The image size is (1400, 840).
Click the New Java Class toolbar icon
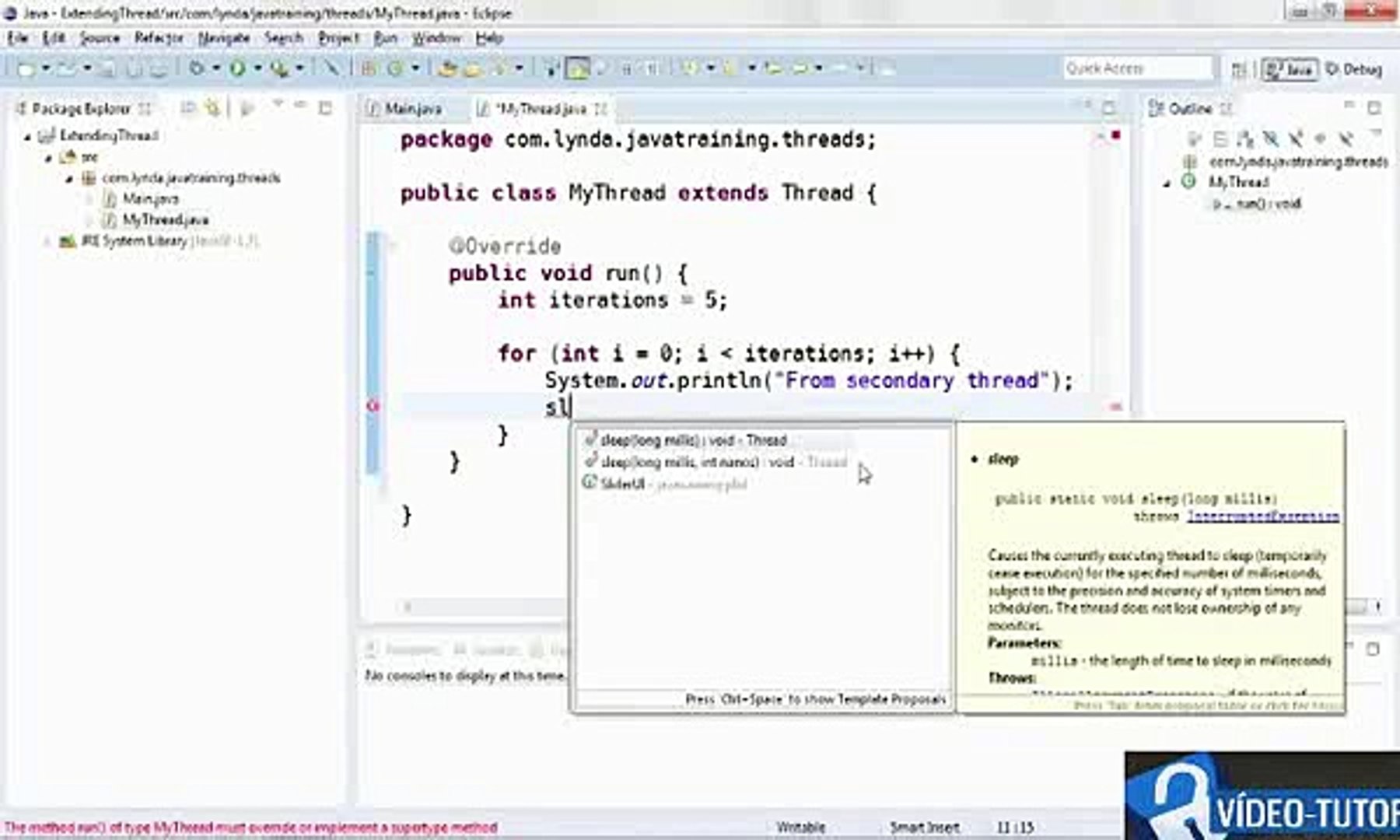coord(393,68)
